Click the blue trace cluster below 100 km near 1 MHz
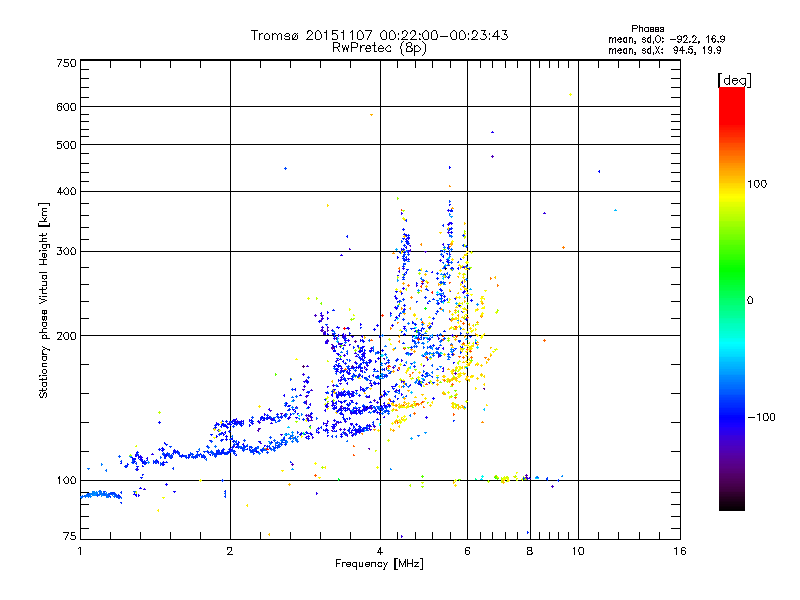Viewport: 800px width, 600px height. pos(102,494)
